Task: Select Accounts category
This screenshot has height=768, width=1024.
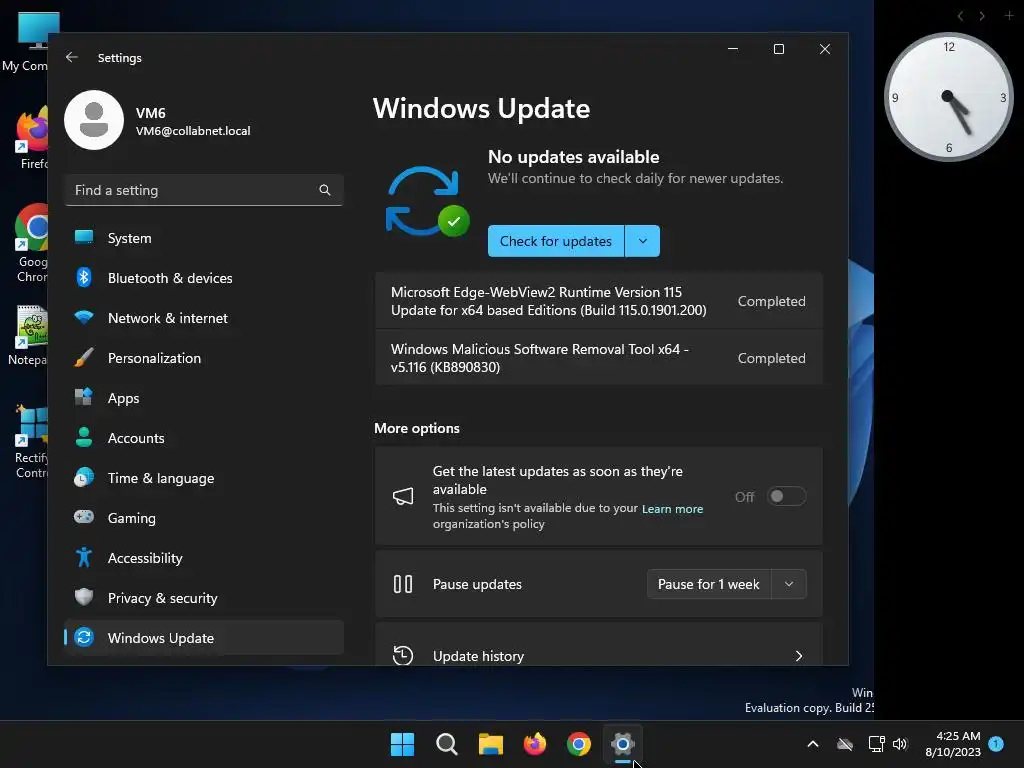Action: click(204, 438)
